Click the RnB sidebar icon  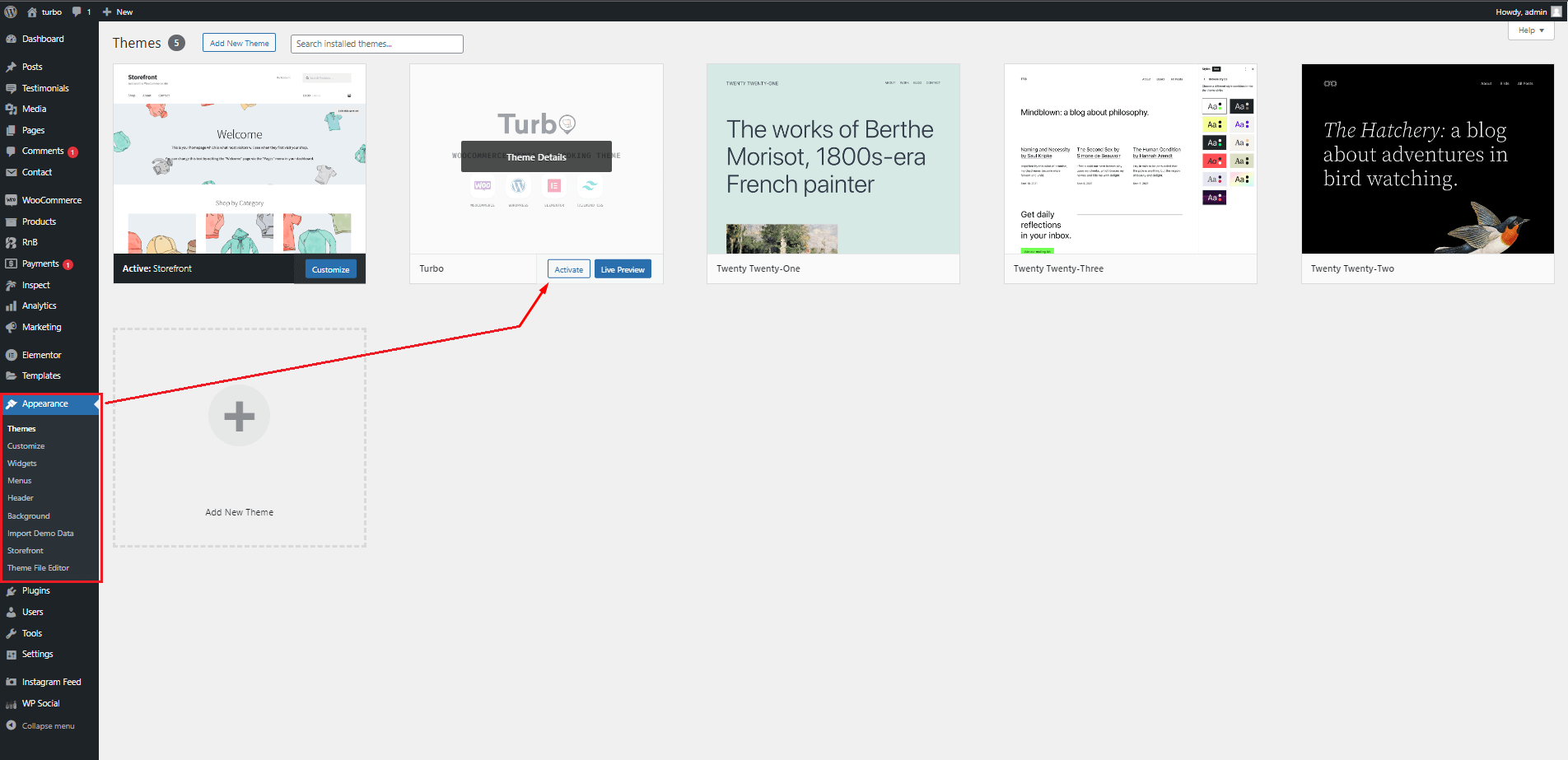pyautogui.click(x=11, y=242)
